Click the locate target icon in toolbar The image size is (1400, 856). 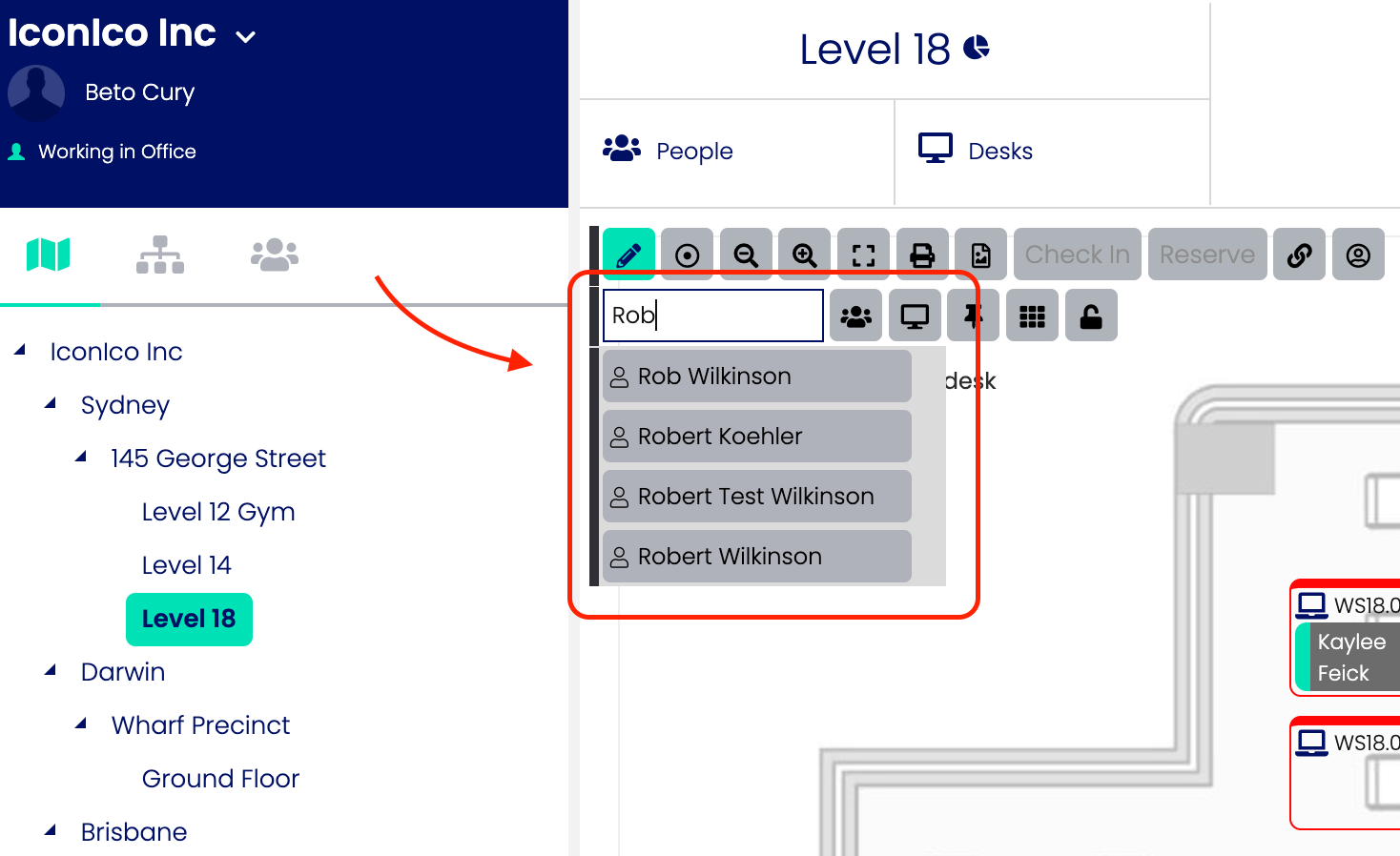click(x=687, y=255)
